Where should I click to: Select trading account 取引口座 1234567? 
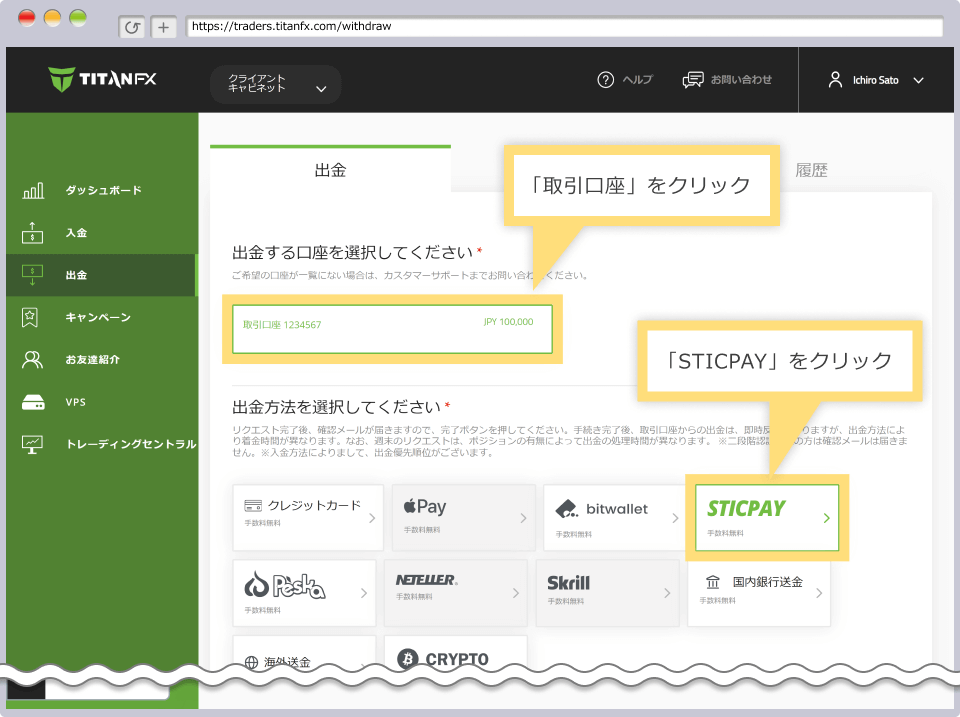coord(392,329)
